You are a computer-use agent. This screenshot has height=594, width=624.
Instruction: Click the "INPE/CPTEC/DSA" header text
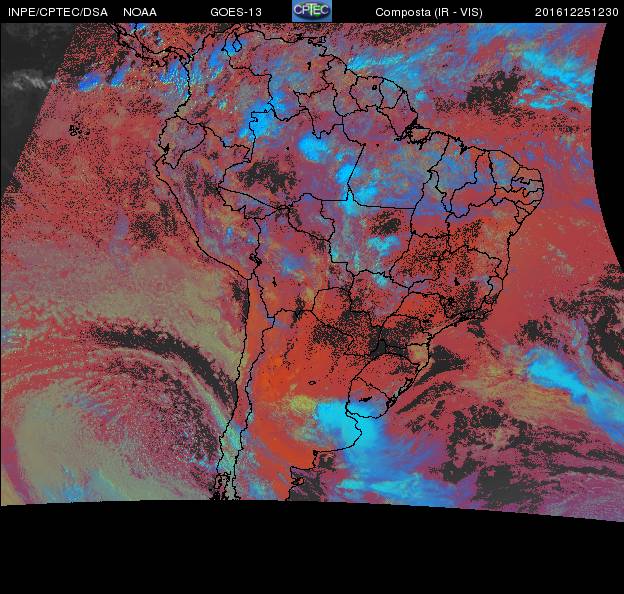click(58, 12)
